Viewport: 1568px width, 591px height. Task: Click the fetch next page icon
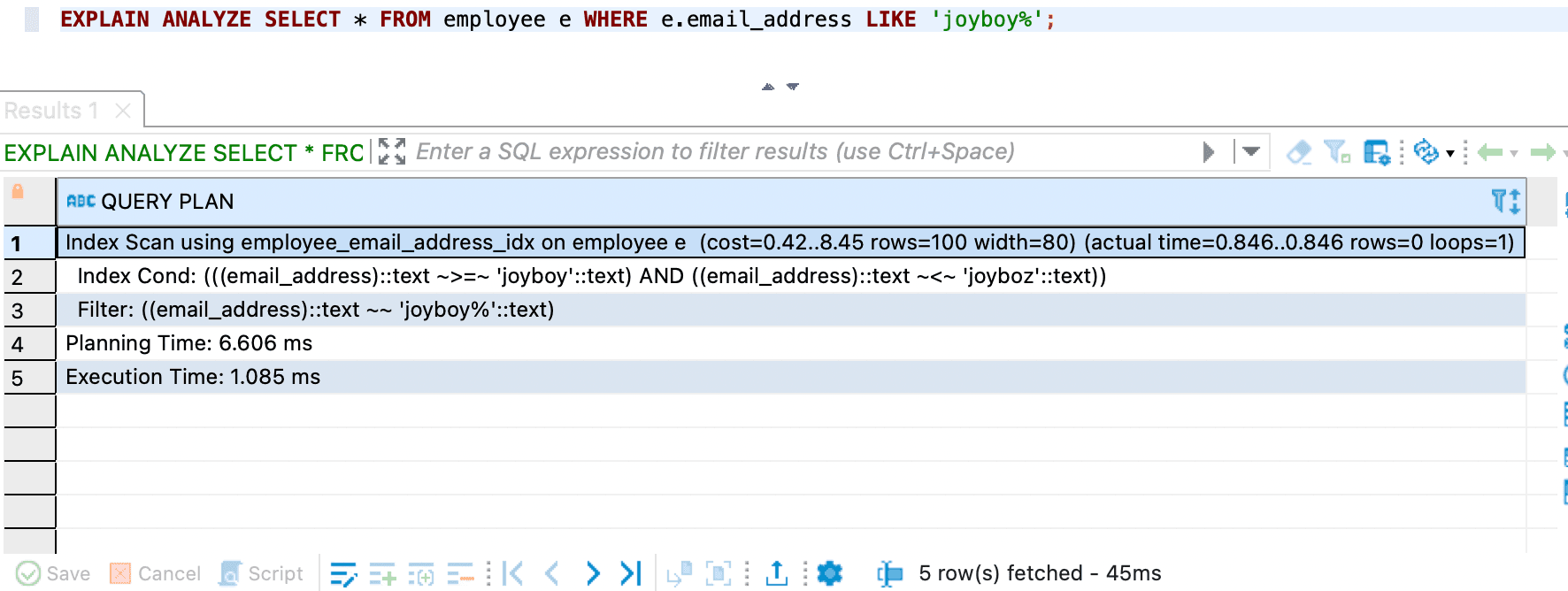point(680,574)
